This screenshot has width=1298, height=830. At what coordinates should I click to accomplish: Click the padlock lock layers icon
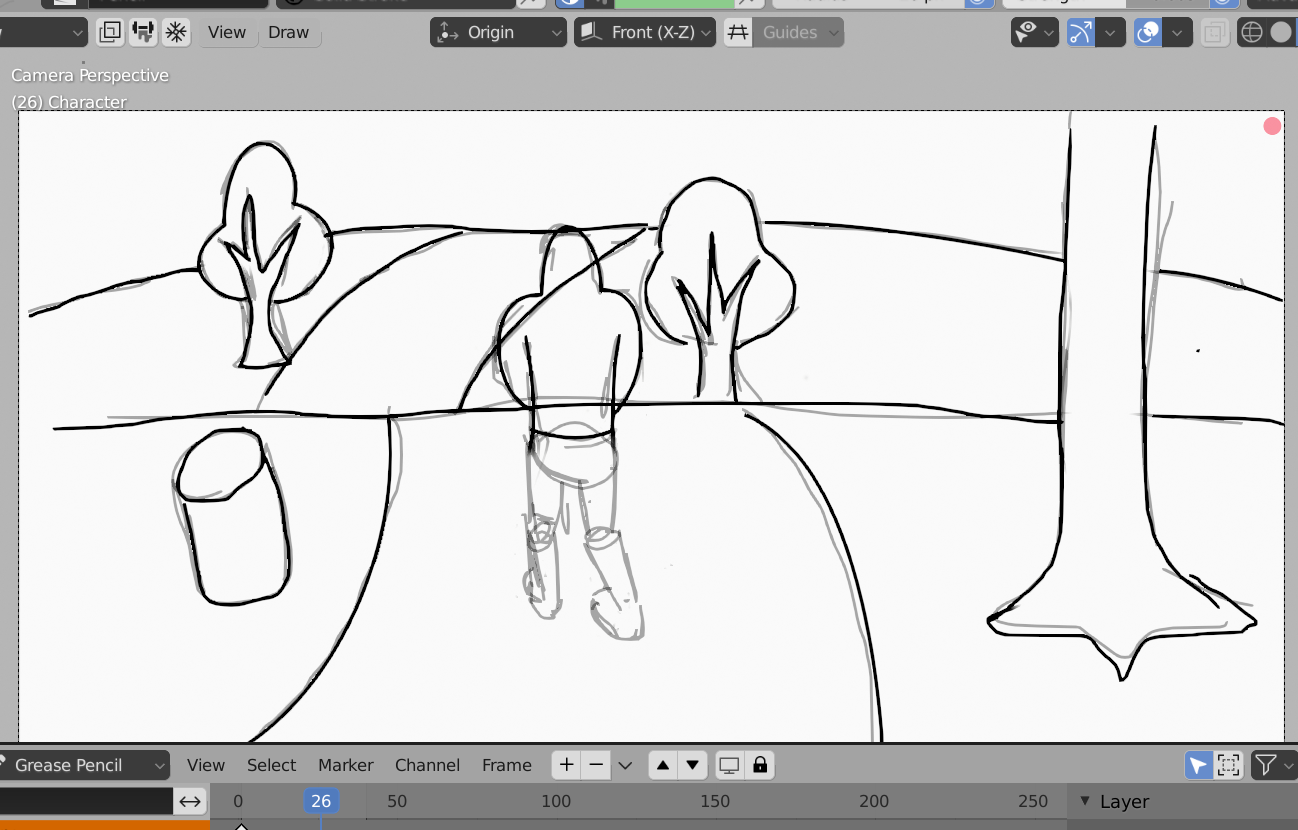point(760,765)
